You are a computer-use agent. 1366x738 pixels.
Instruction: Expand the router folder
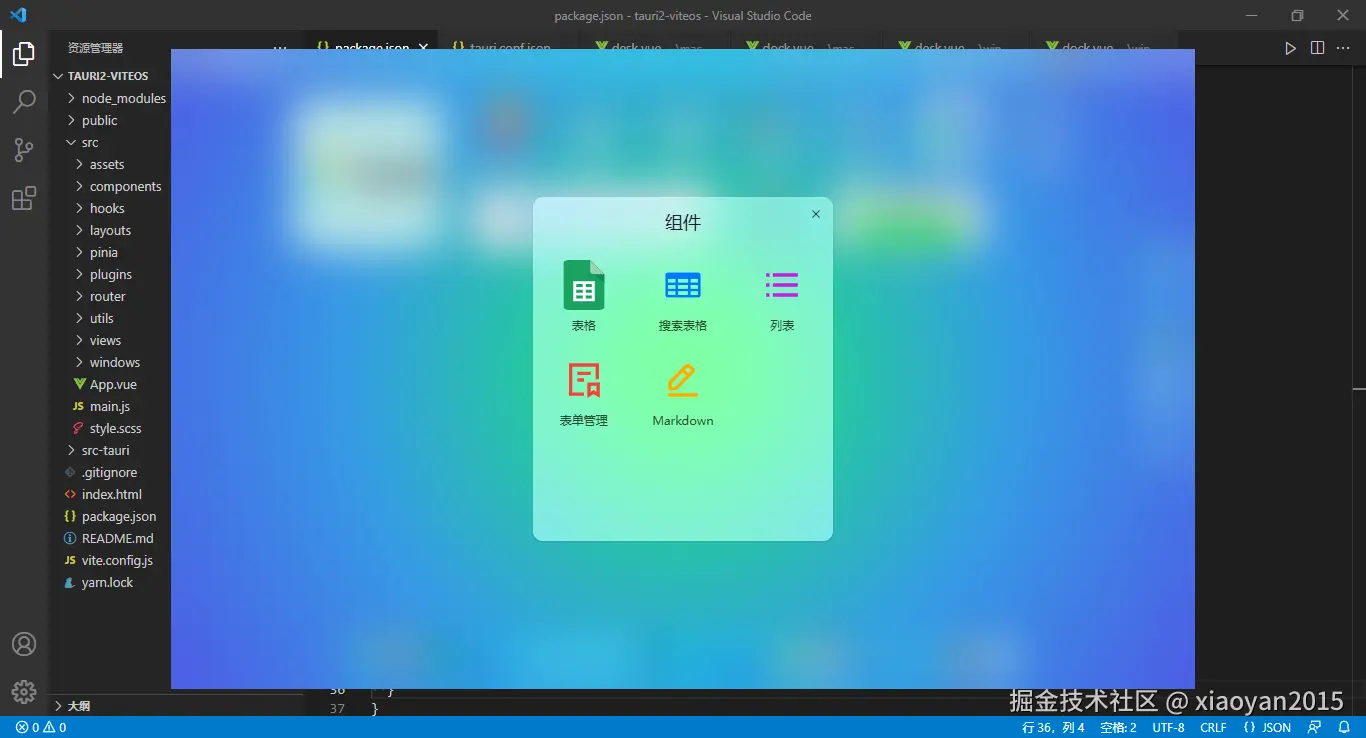(x=108, y=296)
